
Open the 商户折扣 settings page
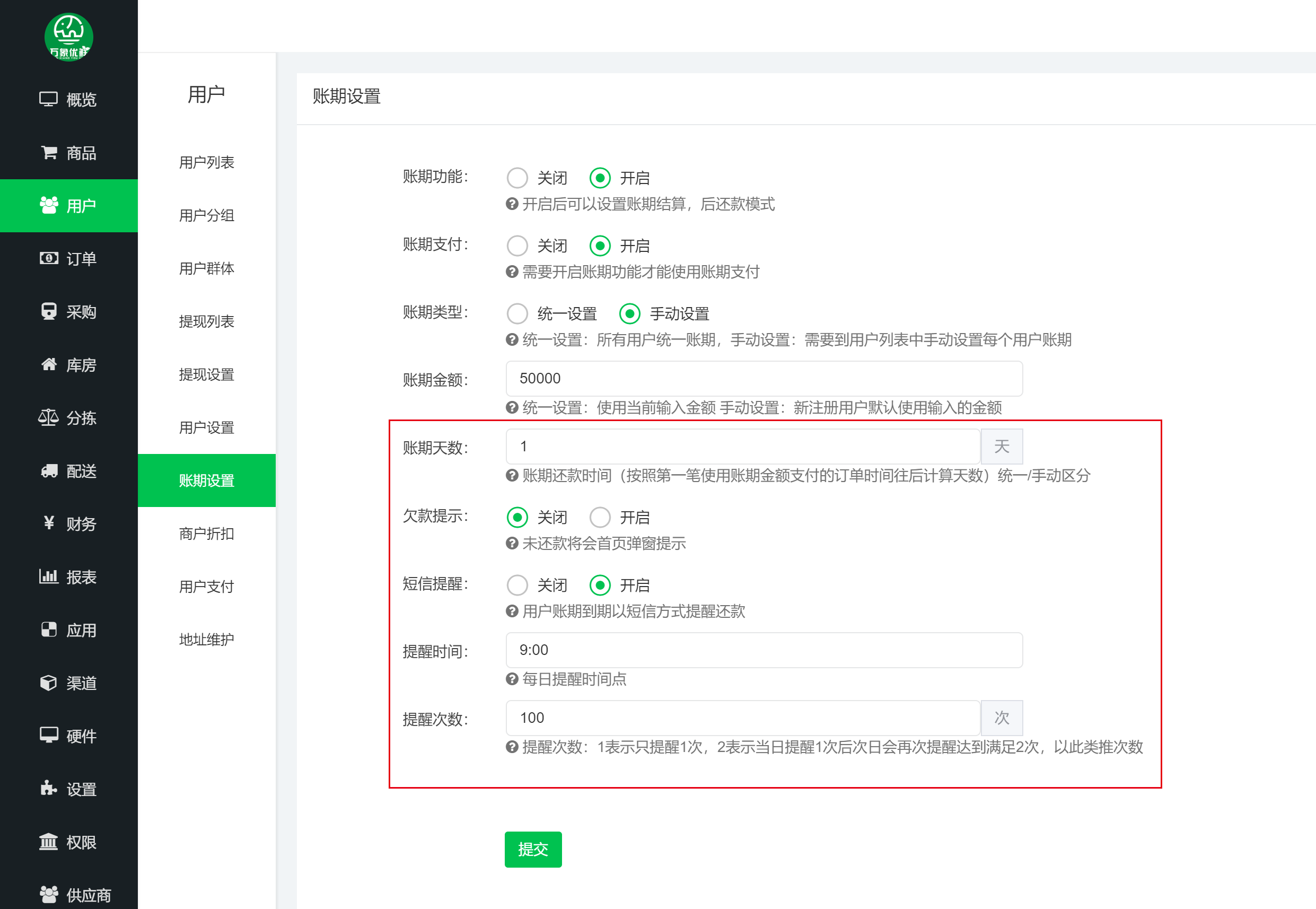[x=206, y=534]
